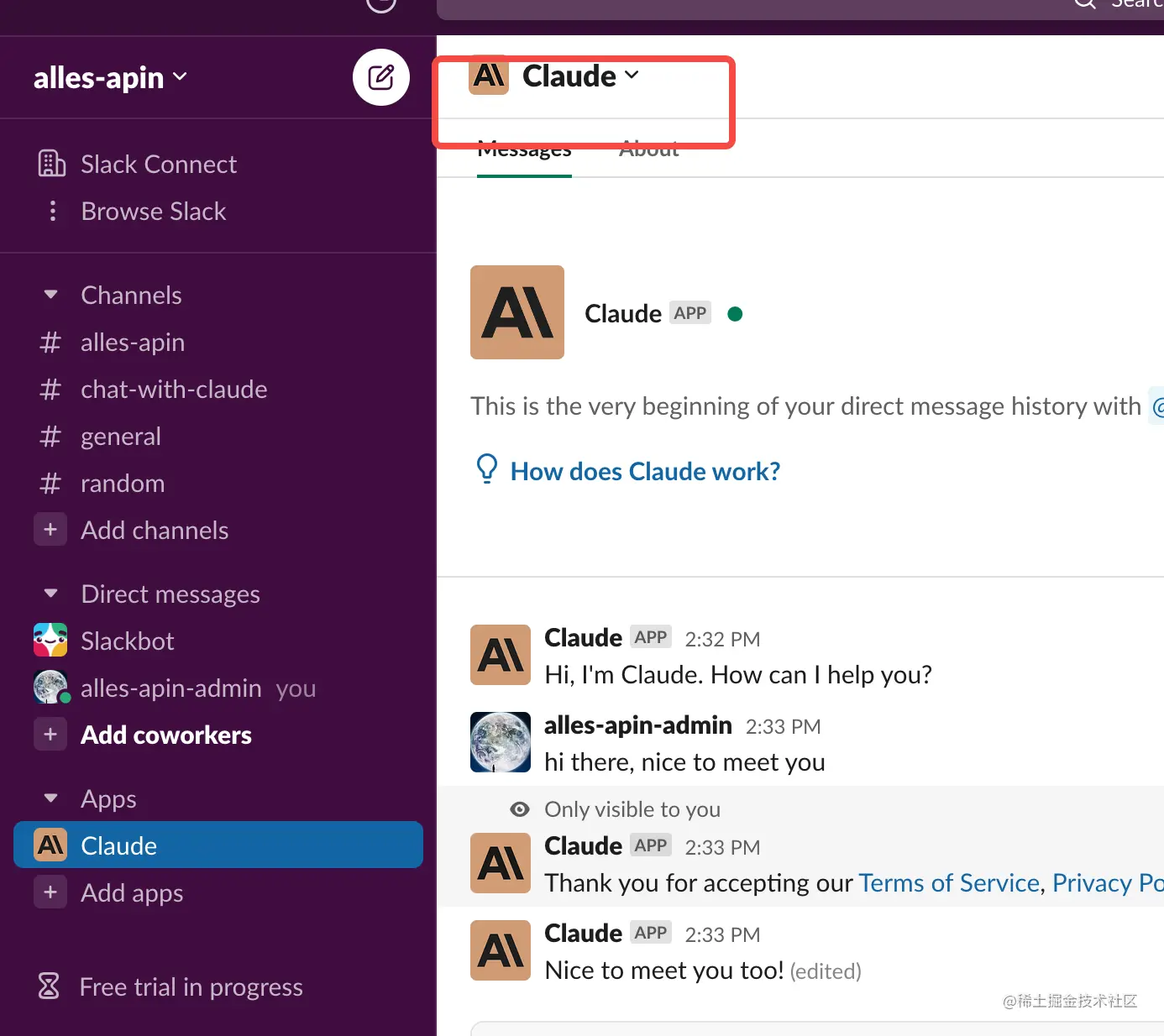Click the 2:32 PM message timestamp

[722, 639]
